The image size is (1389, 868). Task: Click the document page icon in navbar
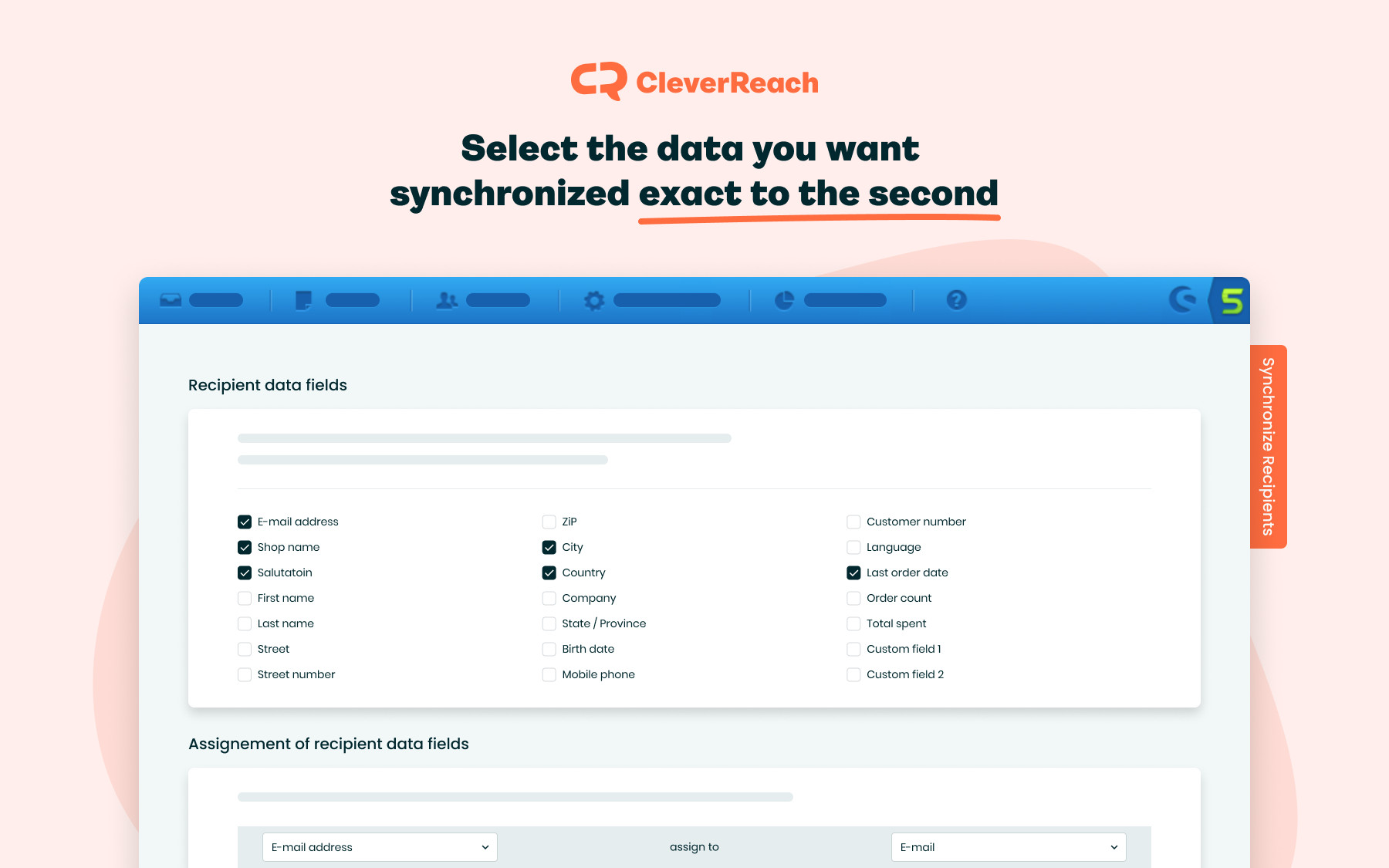point(304,300)
